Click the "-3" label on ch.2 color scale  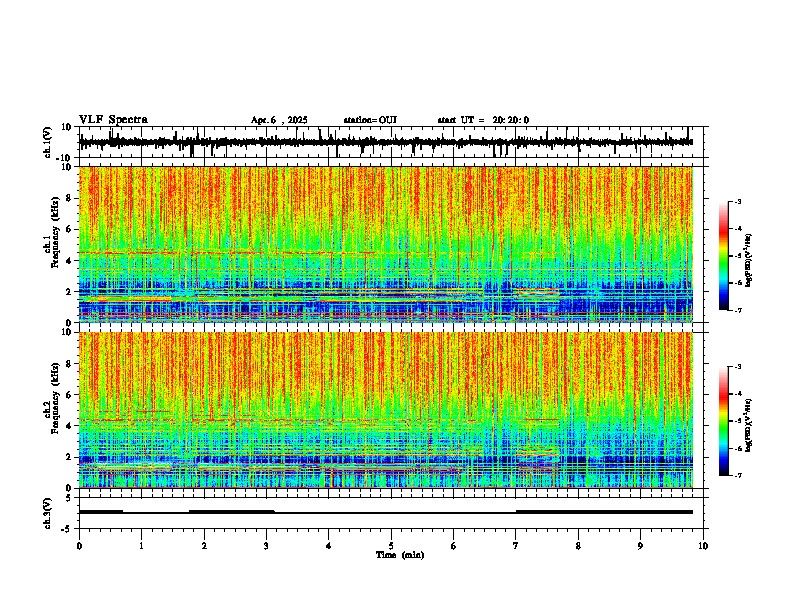(x=737, y=367)
